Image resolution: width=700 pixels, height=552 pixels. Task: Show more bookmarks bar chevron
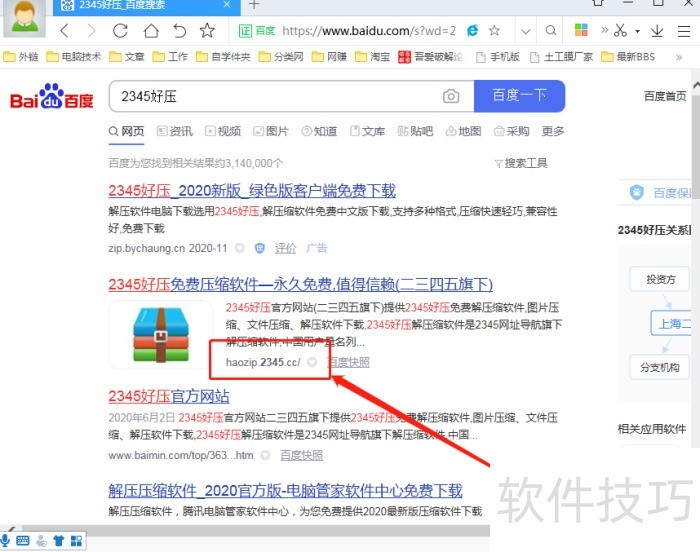coord(679,57)
